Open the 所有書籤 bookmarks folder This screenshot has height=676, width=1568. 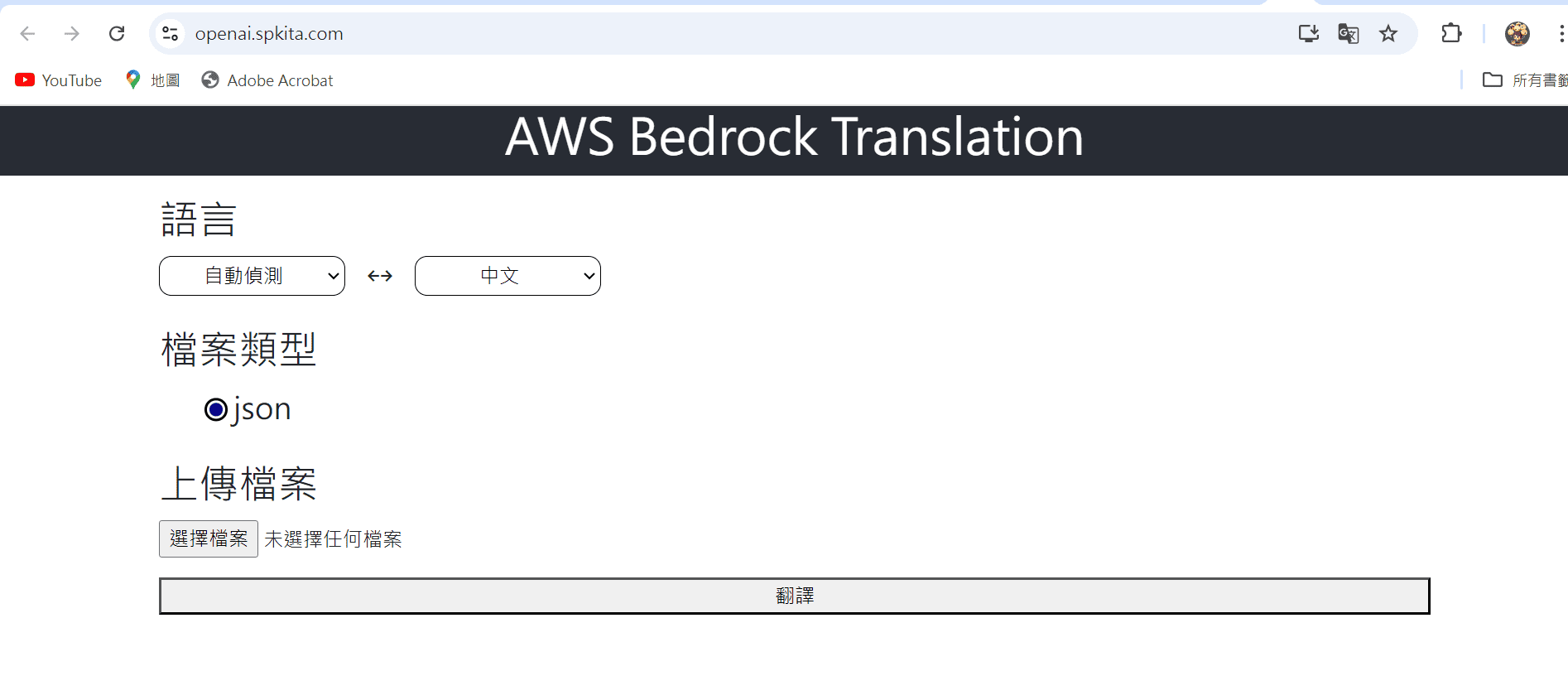1525,80
